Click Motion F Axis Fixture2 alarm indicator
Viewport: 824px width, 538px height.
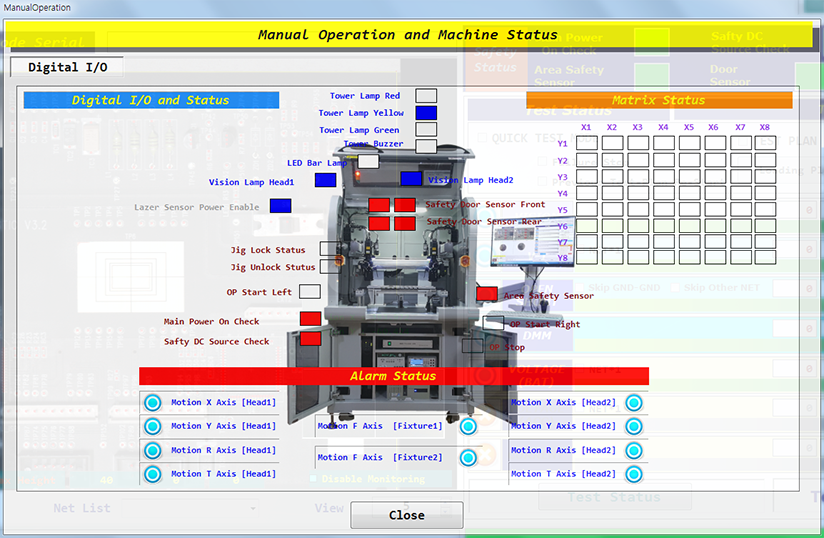point(468,458)
